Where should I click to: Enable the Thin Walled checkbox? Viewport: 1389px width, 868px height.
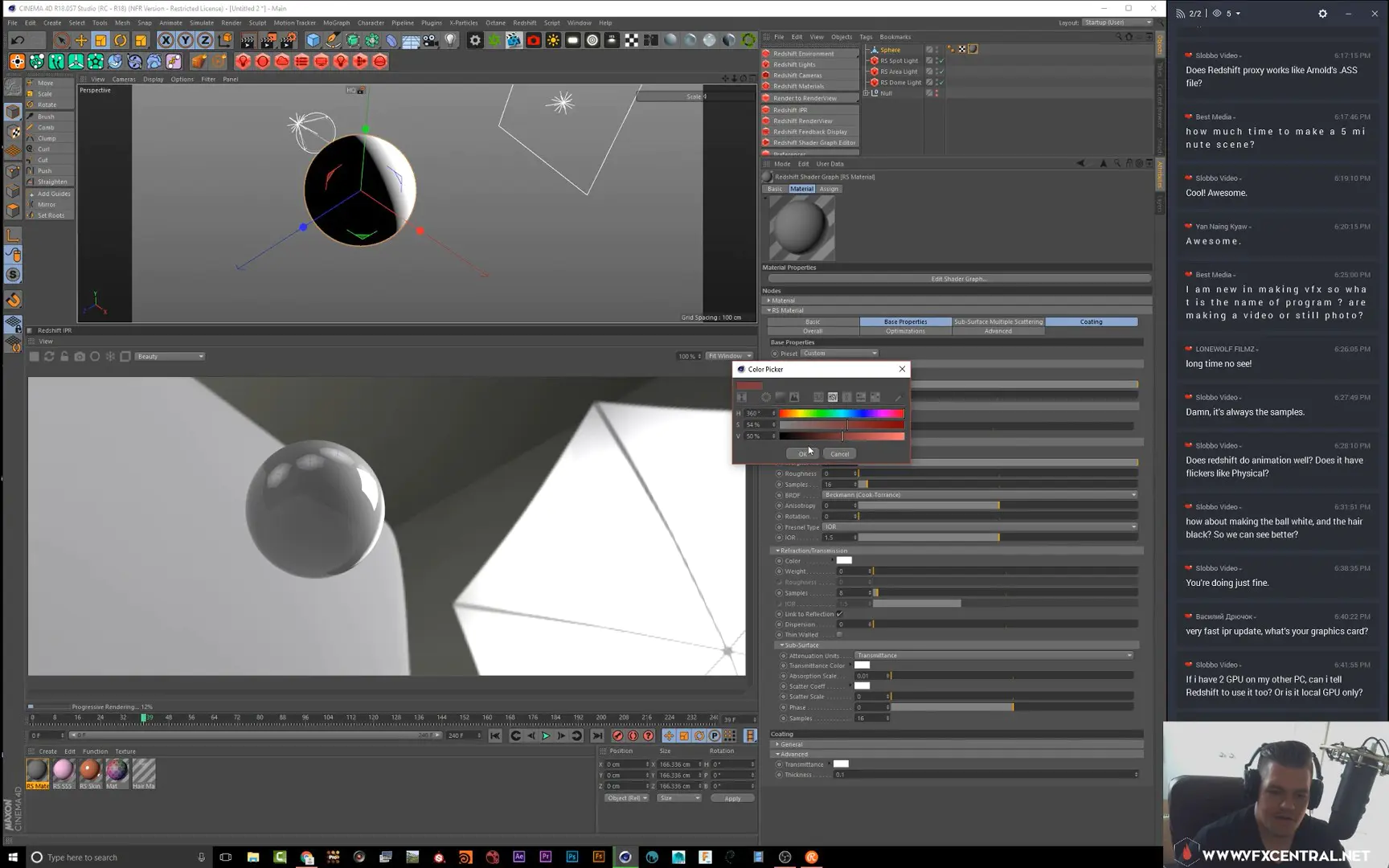[x=839, y=635]
